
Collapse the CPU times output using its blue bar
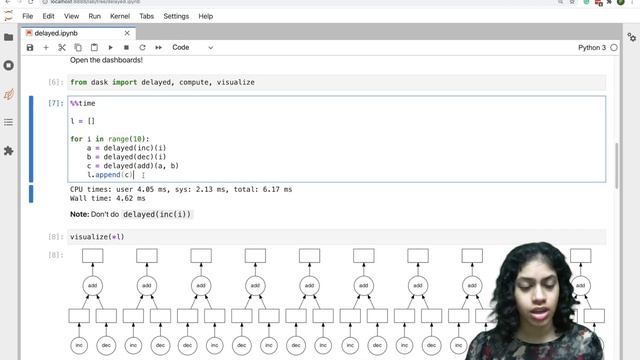click(x=31, y=194)
